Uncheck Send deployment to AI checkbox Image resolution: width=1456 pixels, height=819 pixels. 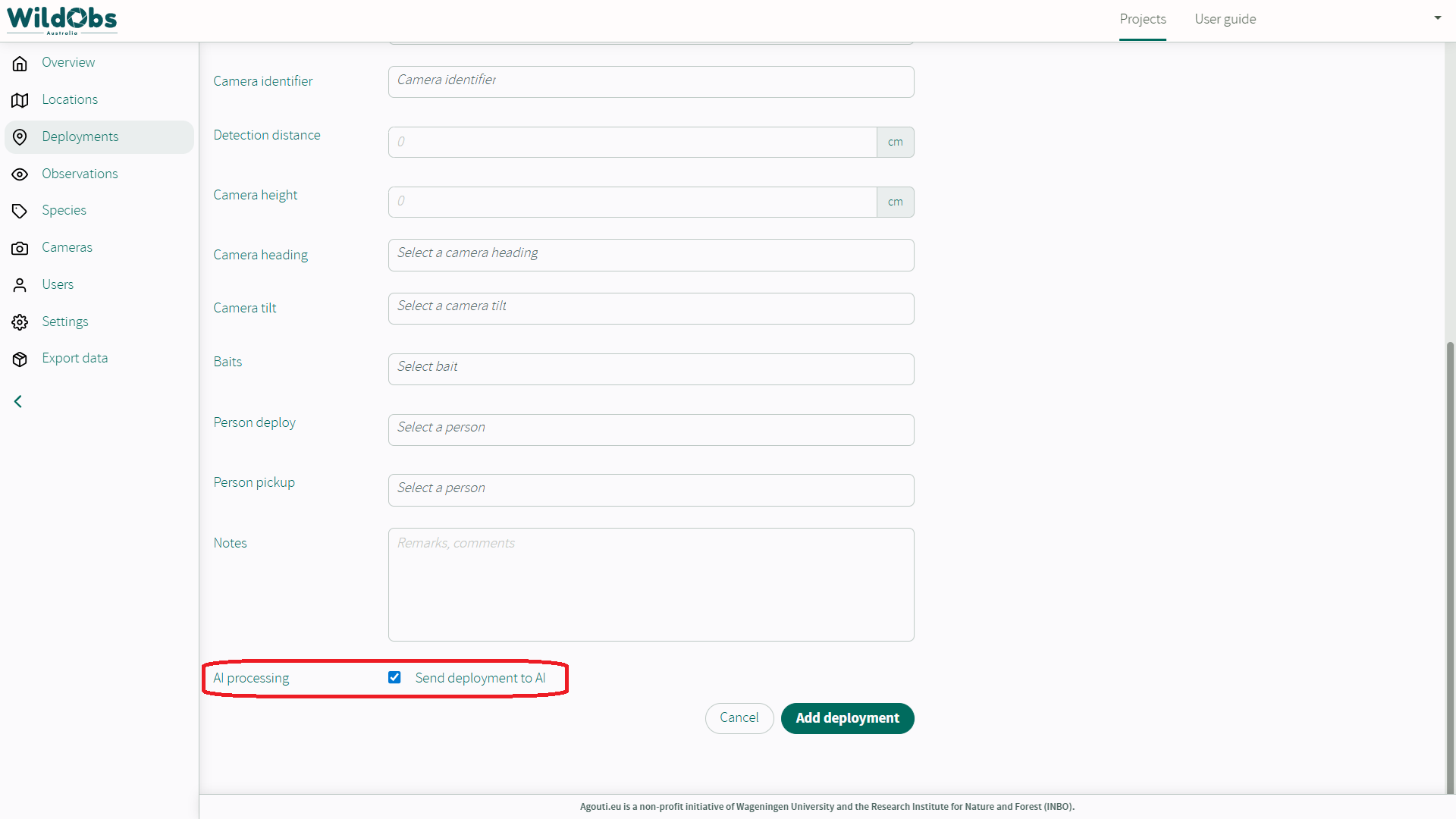[394, 677]
